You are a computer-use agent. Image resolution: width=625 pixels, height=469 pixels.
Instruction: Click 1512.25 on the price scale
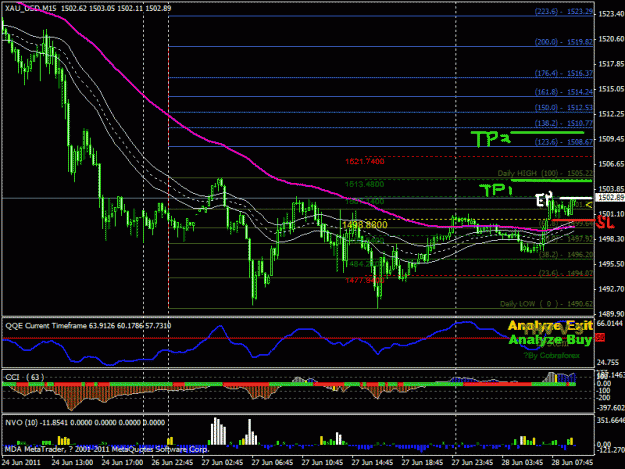pos(611,114)
